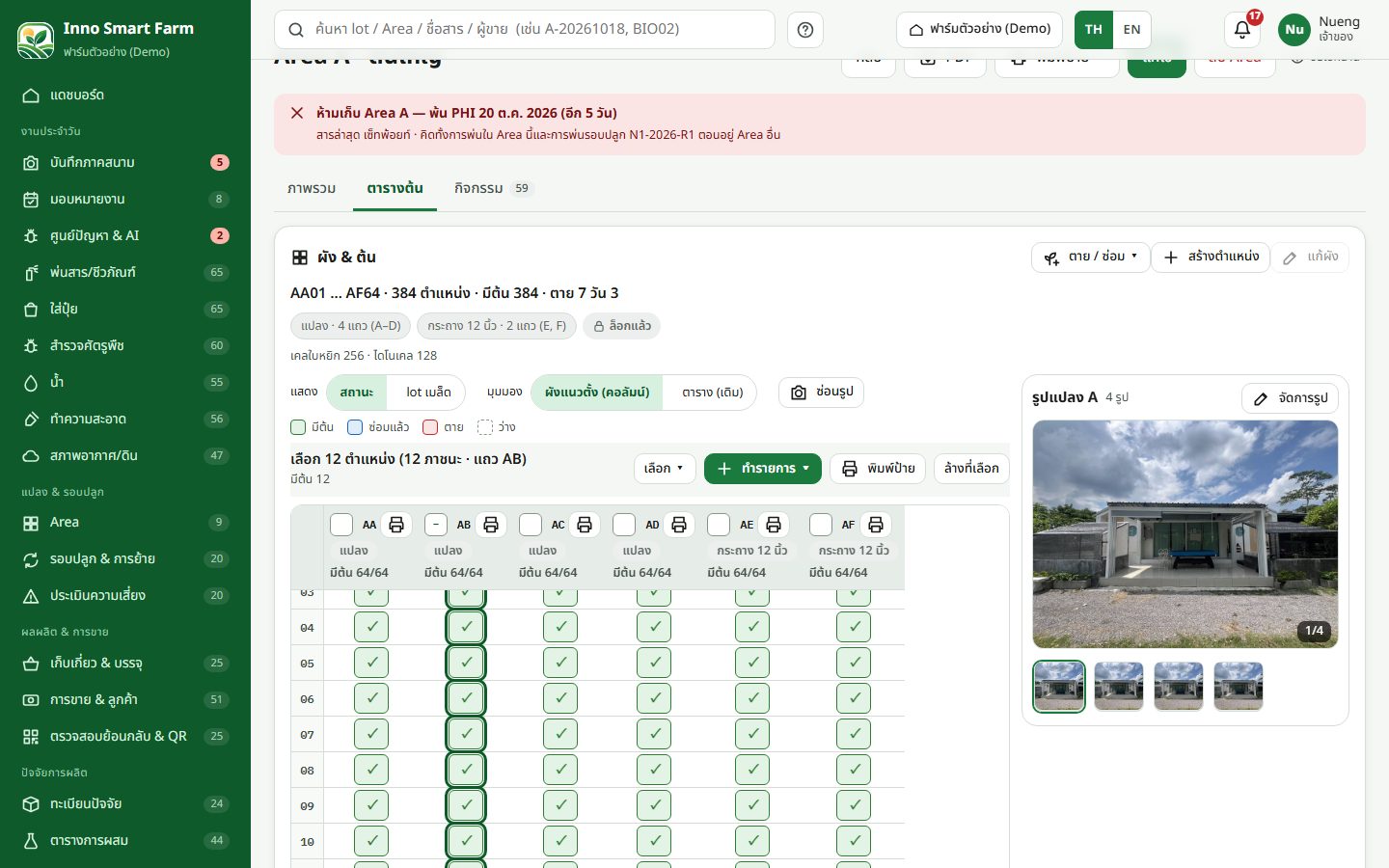The height and width of the screenshot is (868, 1389).
Task: Open field photo log sidebar item
Action: [125, 162]
